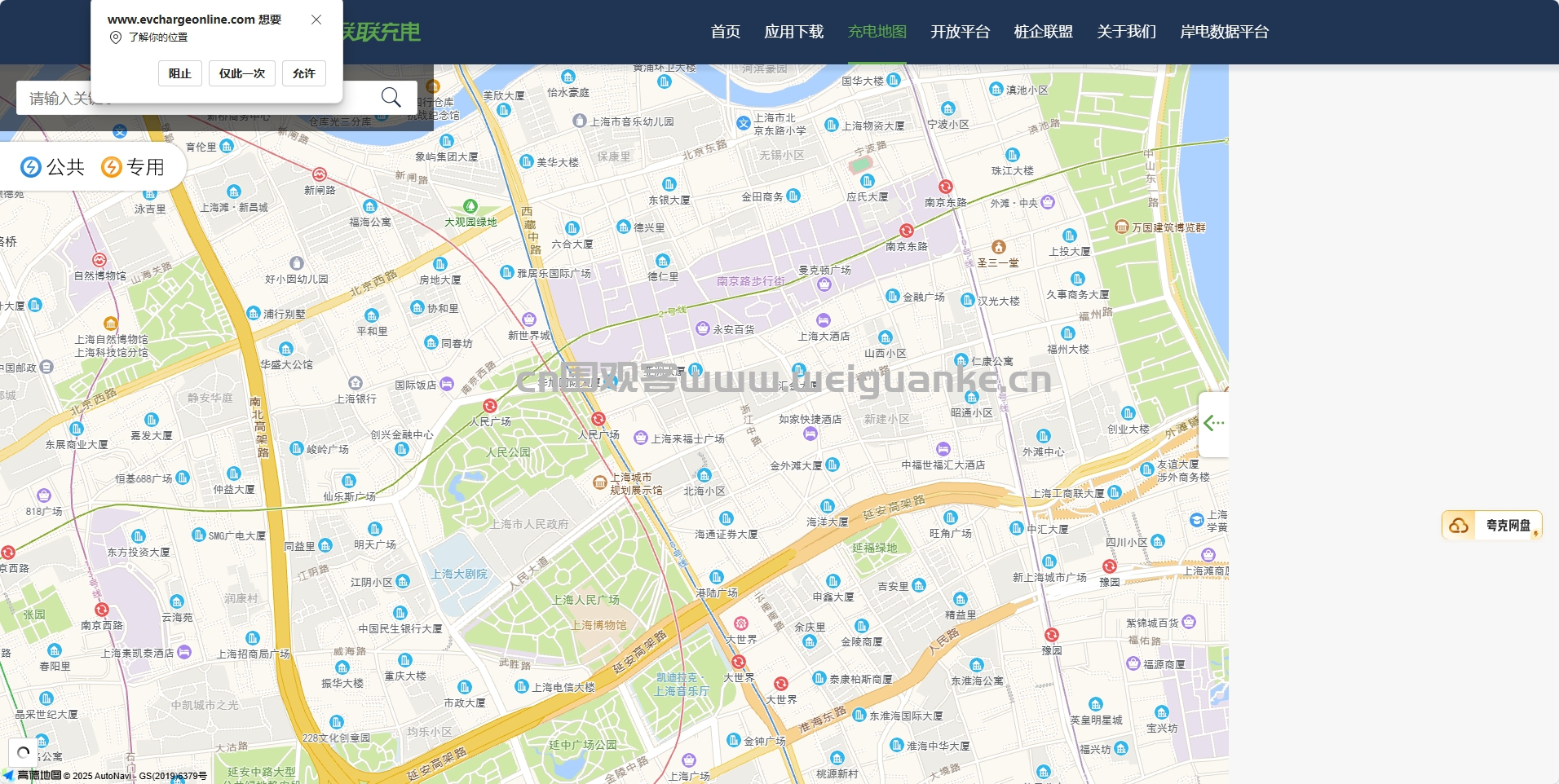The image size is (1559, 784).
Task: Select charger marker at 中汇大厦
Action: [x=1017, y=528]
